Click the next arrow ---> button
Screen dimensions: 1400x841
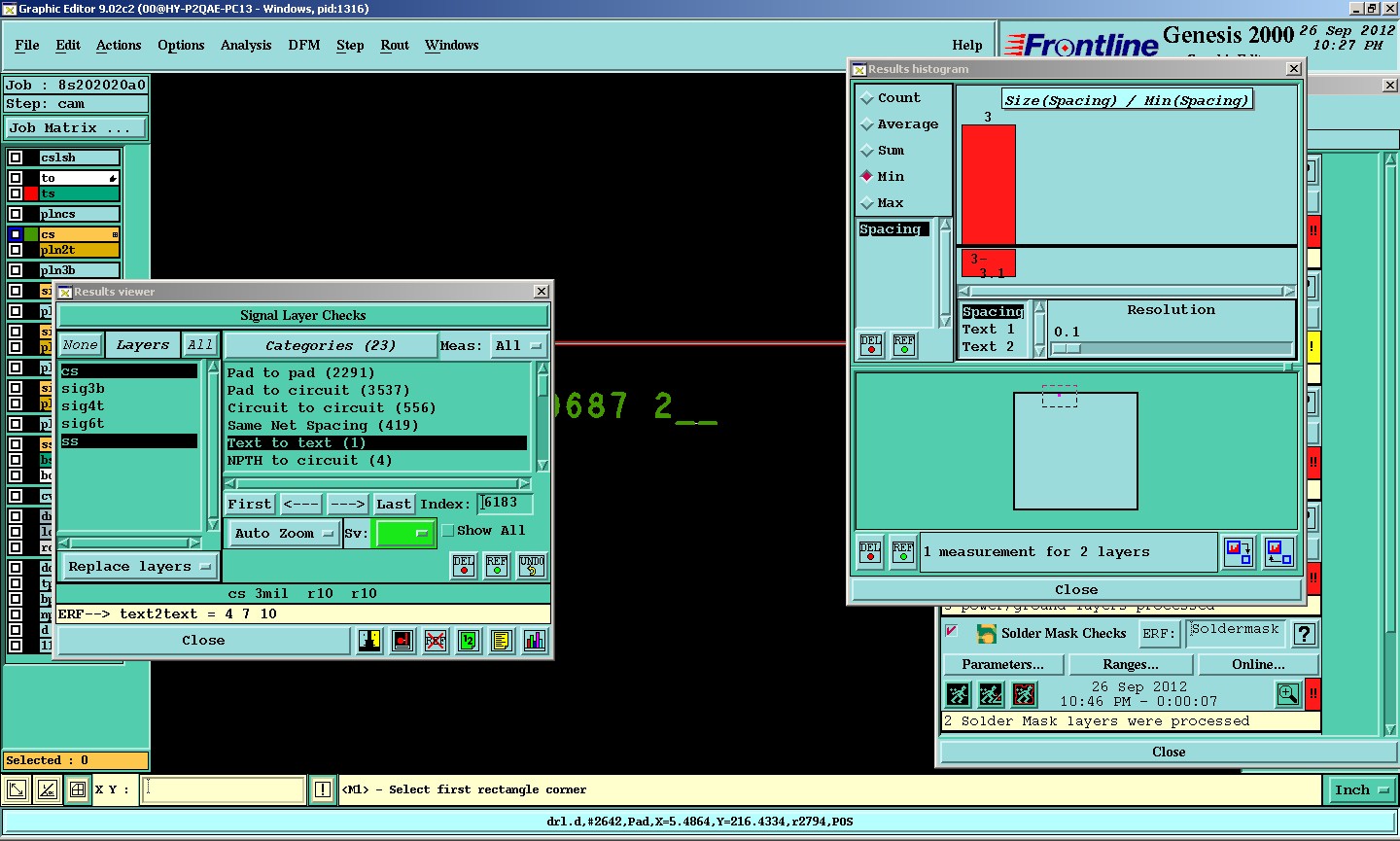point(347,505)
